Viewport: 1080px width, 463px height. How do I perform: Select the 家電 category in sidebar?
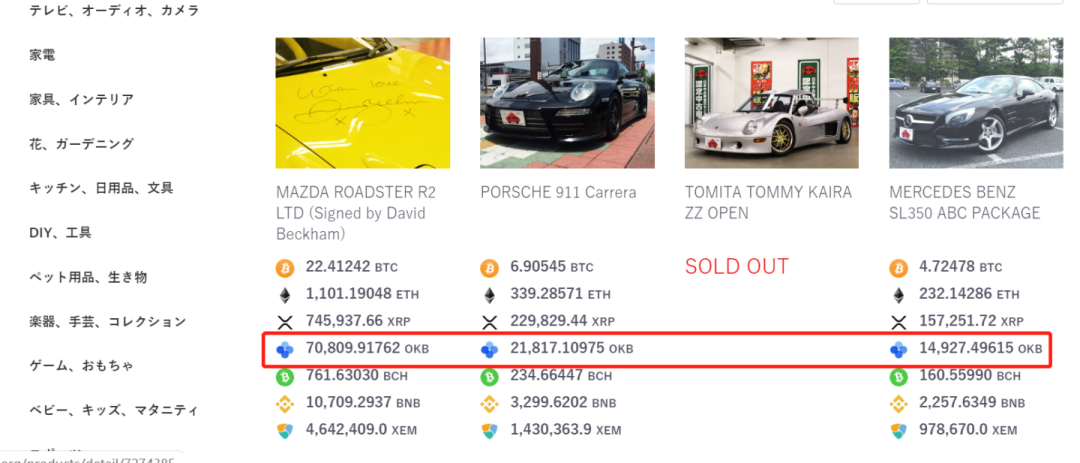pos(42,55)
